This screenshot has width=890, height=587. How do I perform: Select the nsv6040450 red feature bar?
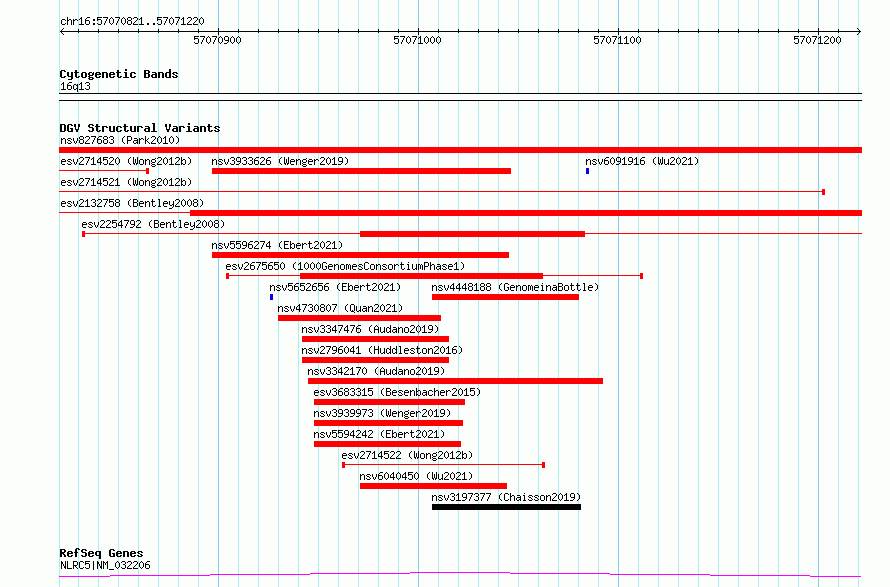coord(433,486)
